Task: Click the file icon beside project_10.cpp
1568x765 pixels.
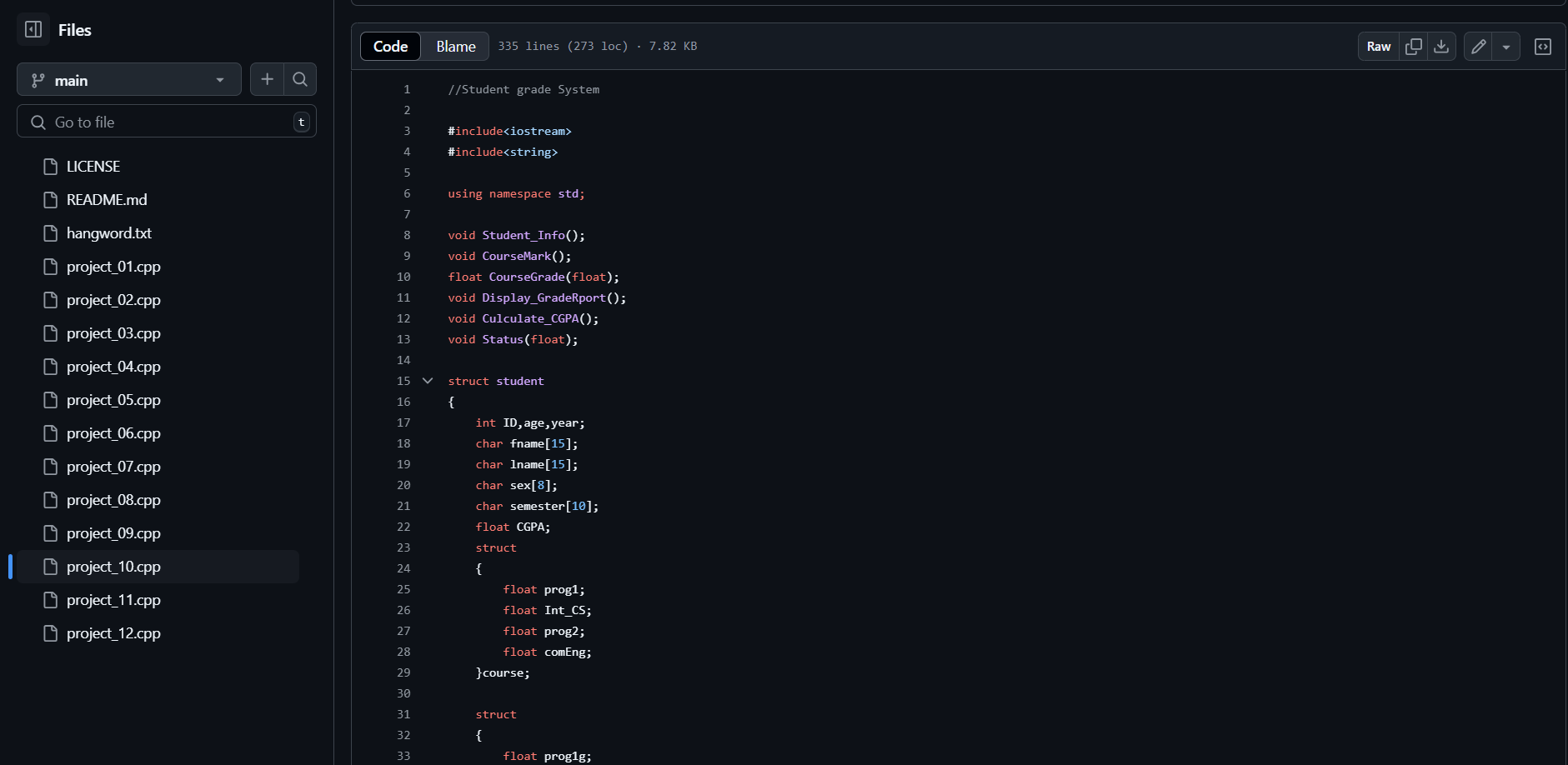Action: tap(50, 567)
